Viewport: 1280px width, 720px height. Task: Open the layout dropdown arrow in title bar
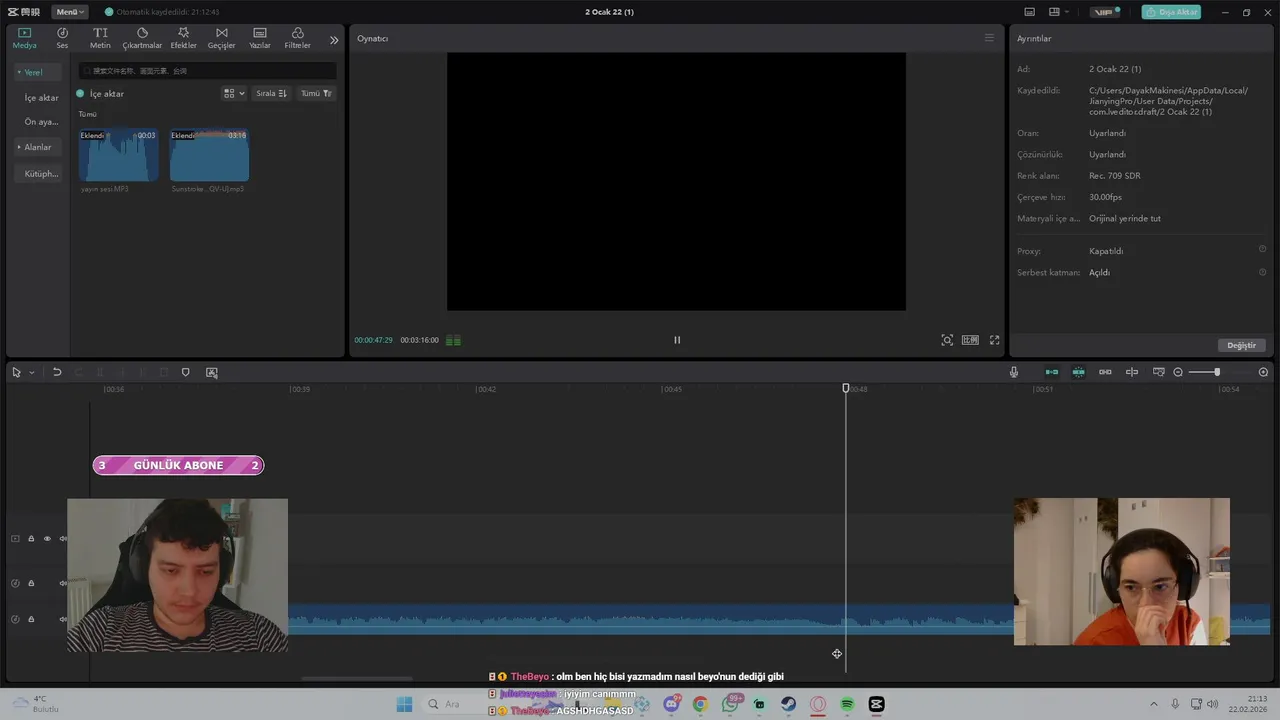pyautogui.click(x=1067, y=12)
